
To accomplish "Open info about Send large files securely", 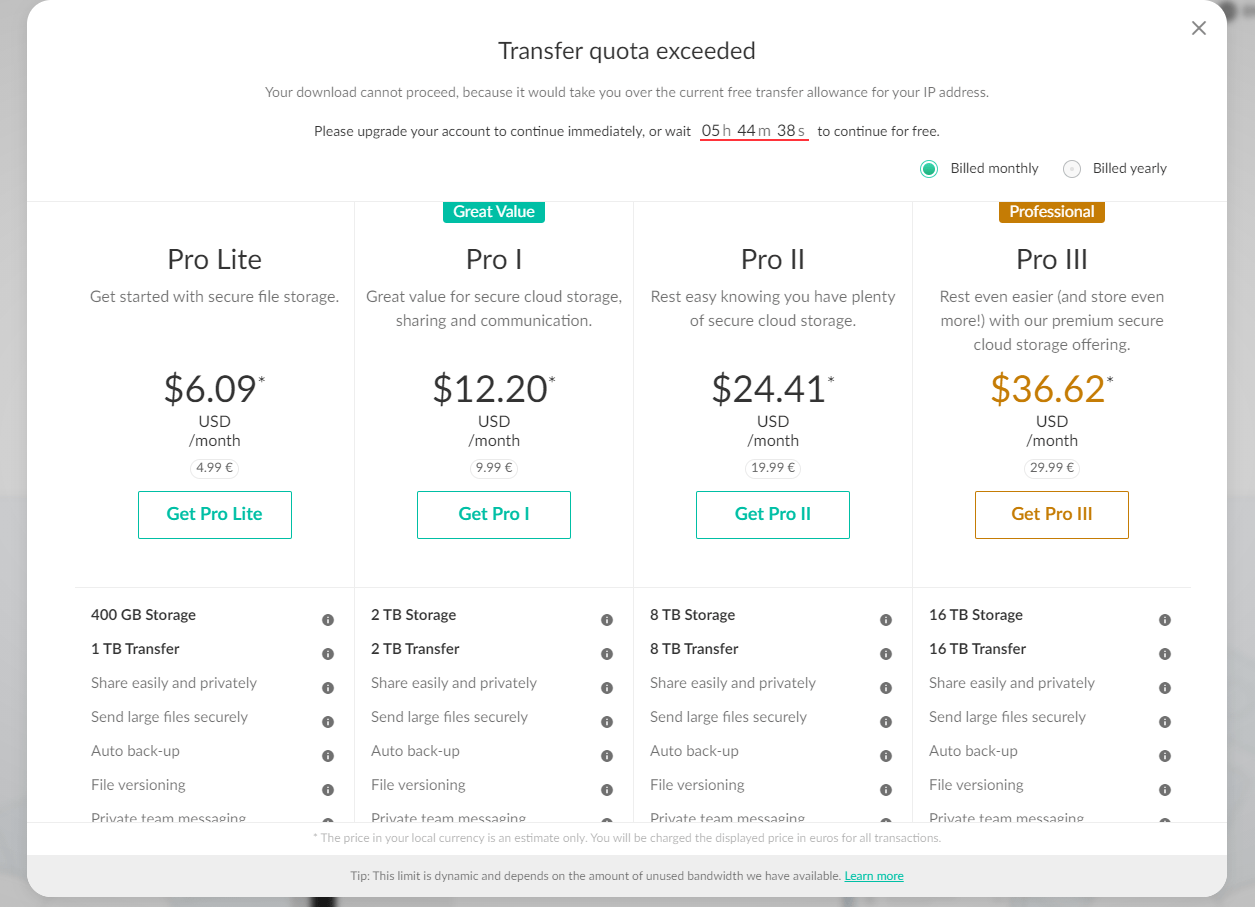I will (327, 721).
